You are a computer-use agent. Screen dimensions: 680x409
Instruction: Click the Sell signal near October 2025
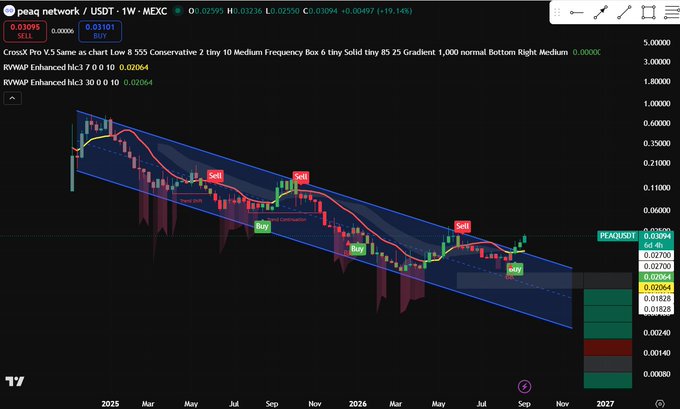point(301,176)
